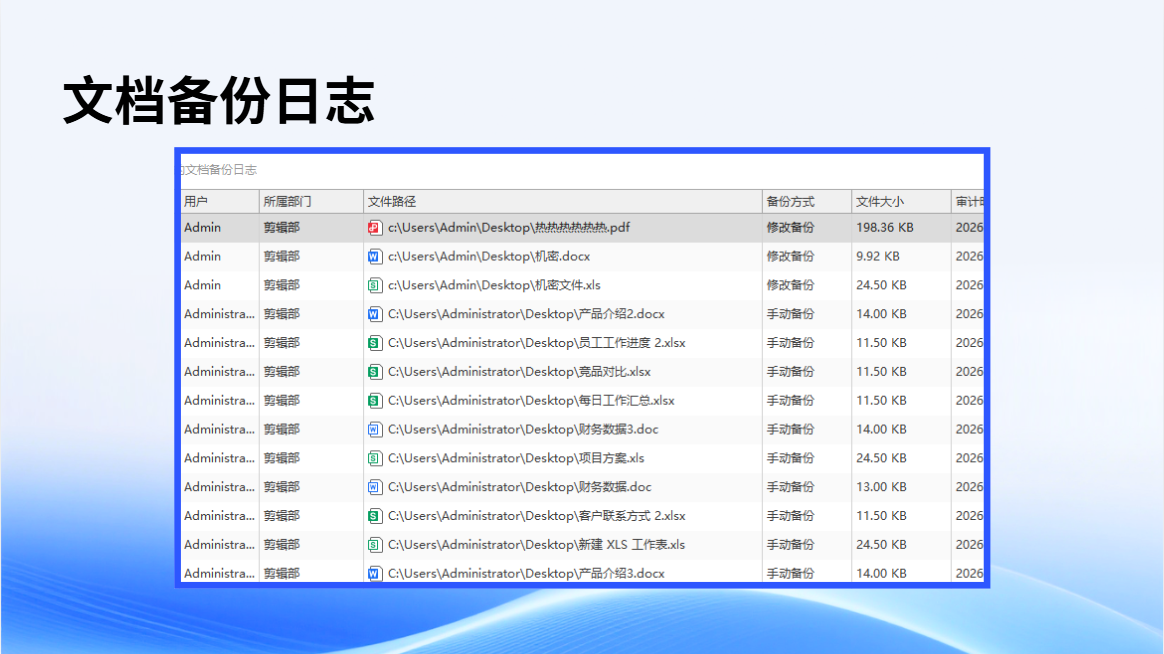1164x654 pixels.
Task: Click the Word icon beside 产品介绍3.docx
Action: (x=375, y=574)
